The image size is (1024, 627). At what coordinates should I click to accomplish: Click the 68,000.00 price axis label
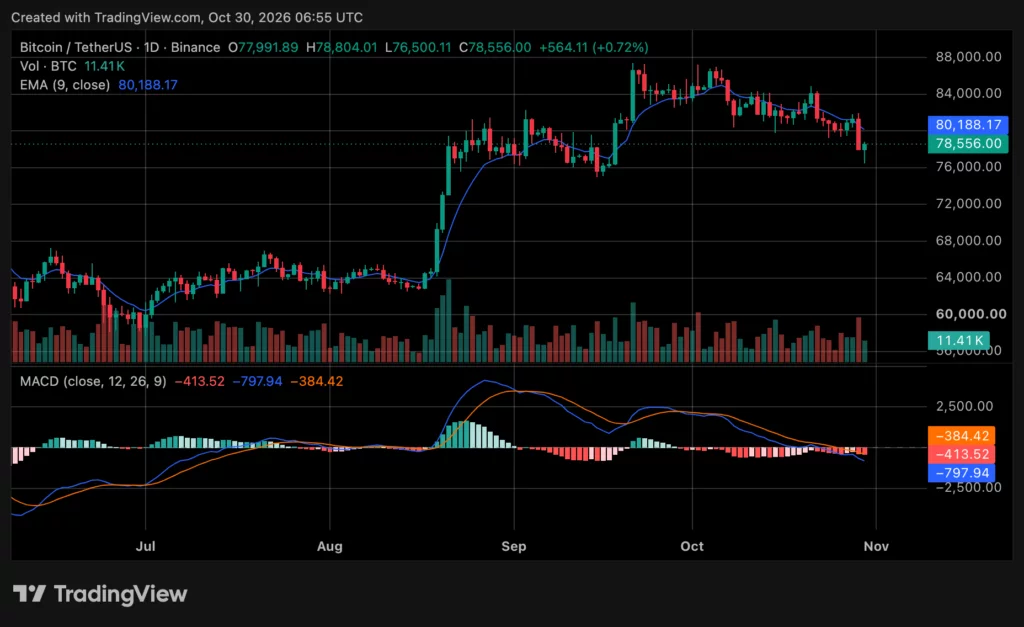coord(968,241)
